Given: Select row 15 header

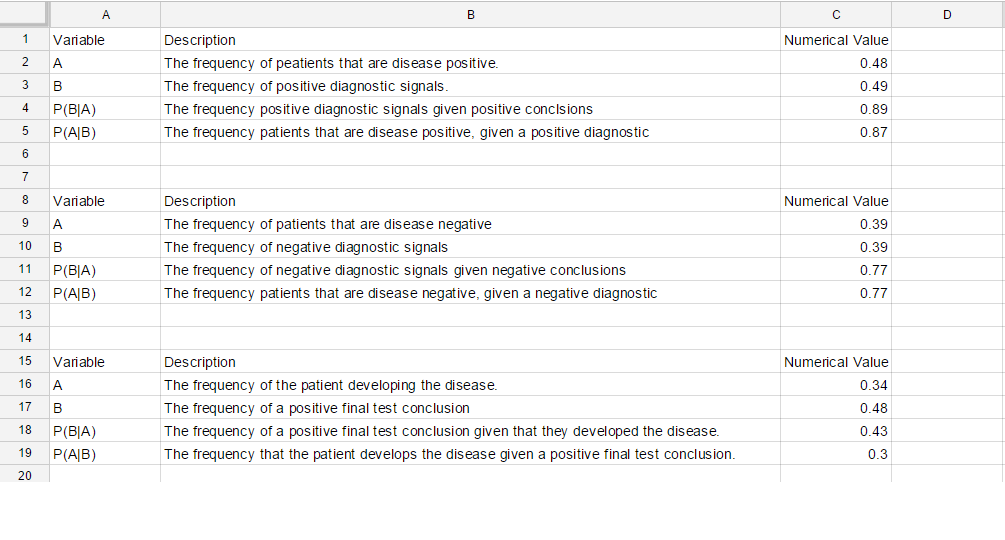Looking at the screenshot, I should (x=24, y=362).
